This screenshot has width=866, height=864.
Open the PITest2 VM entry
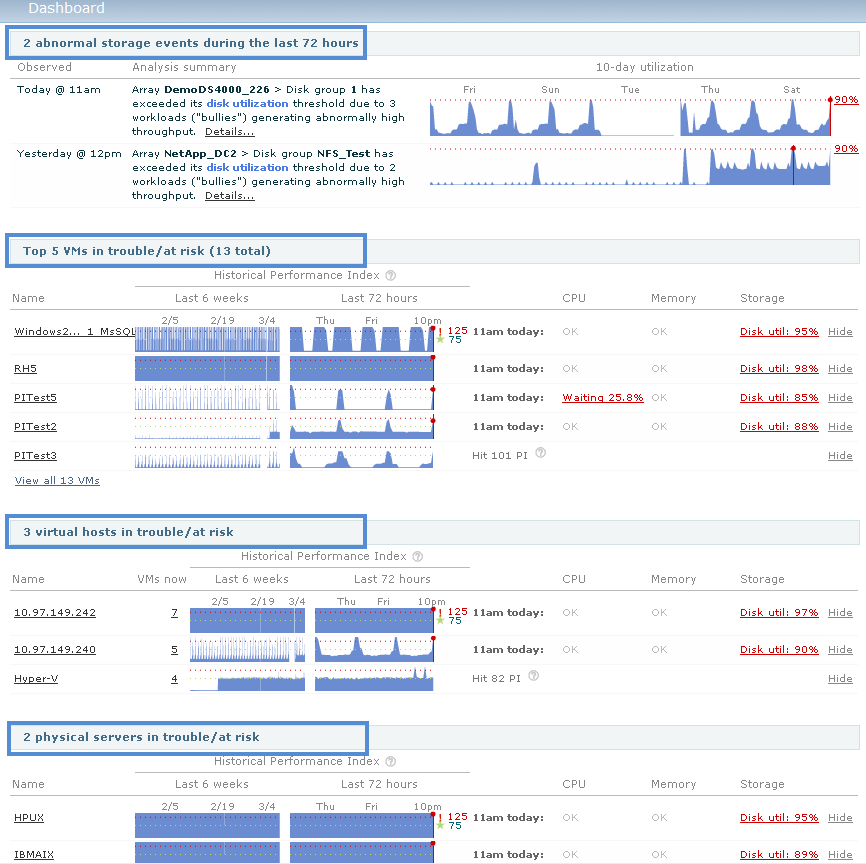[x=35, y=426]
